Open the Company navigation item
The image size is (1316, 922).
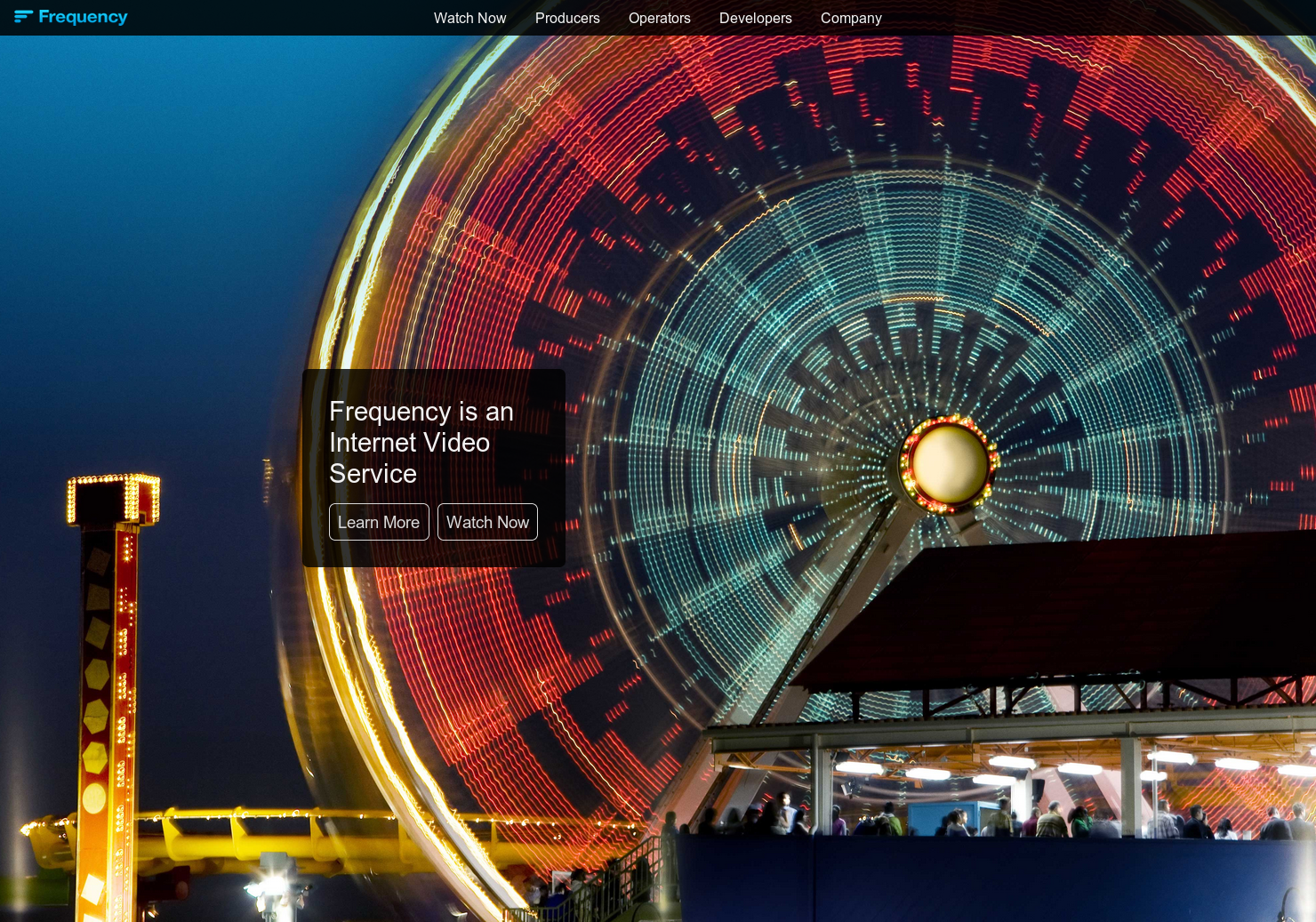[851, 18]
